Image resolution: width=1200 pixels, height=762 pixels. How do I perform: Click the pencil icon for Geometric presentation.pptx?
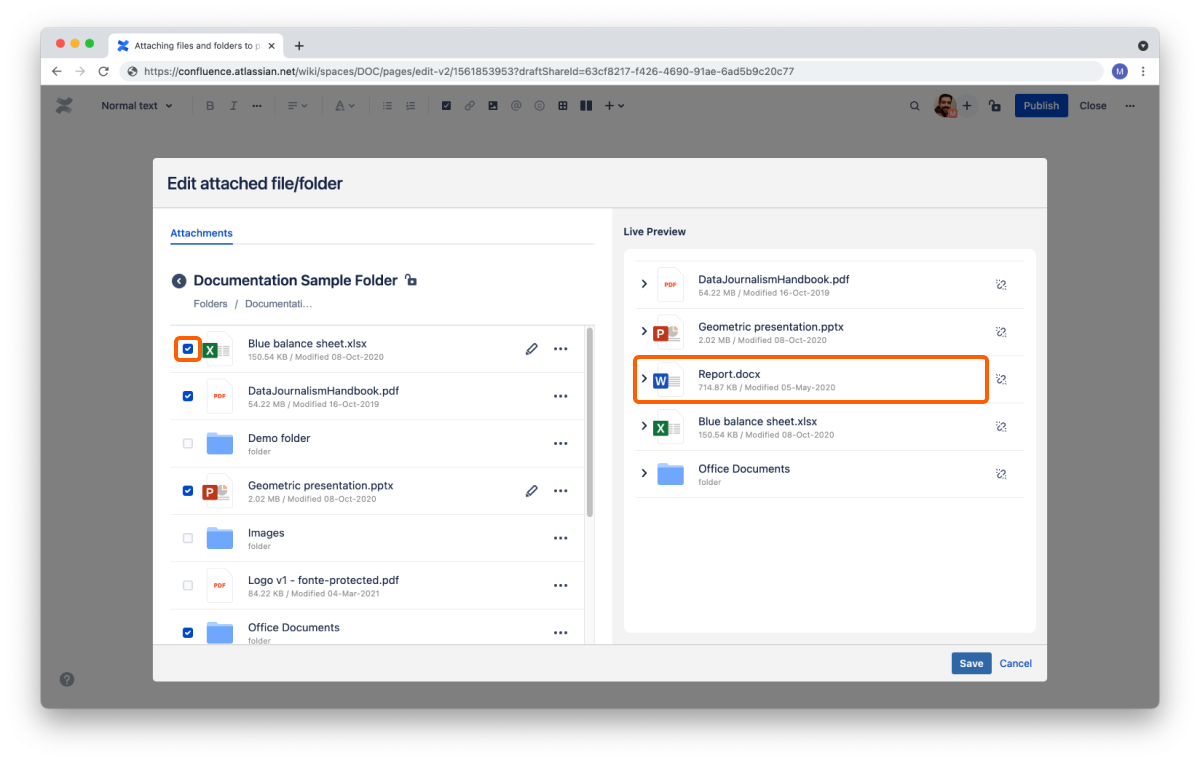click(x=531, y=491)
